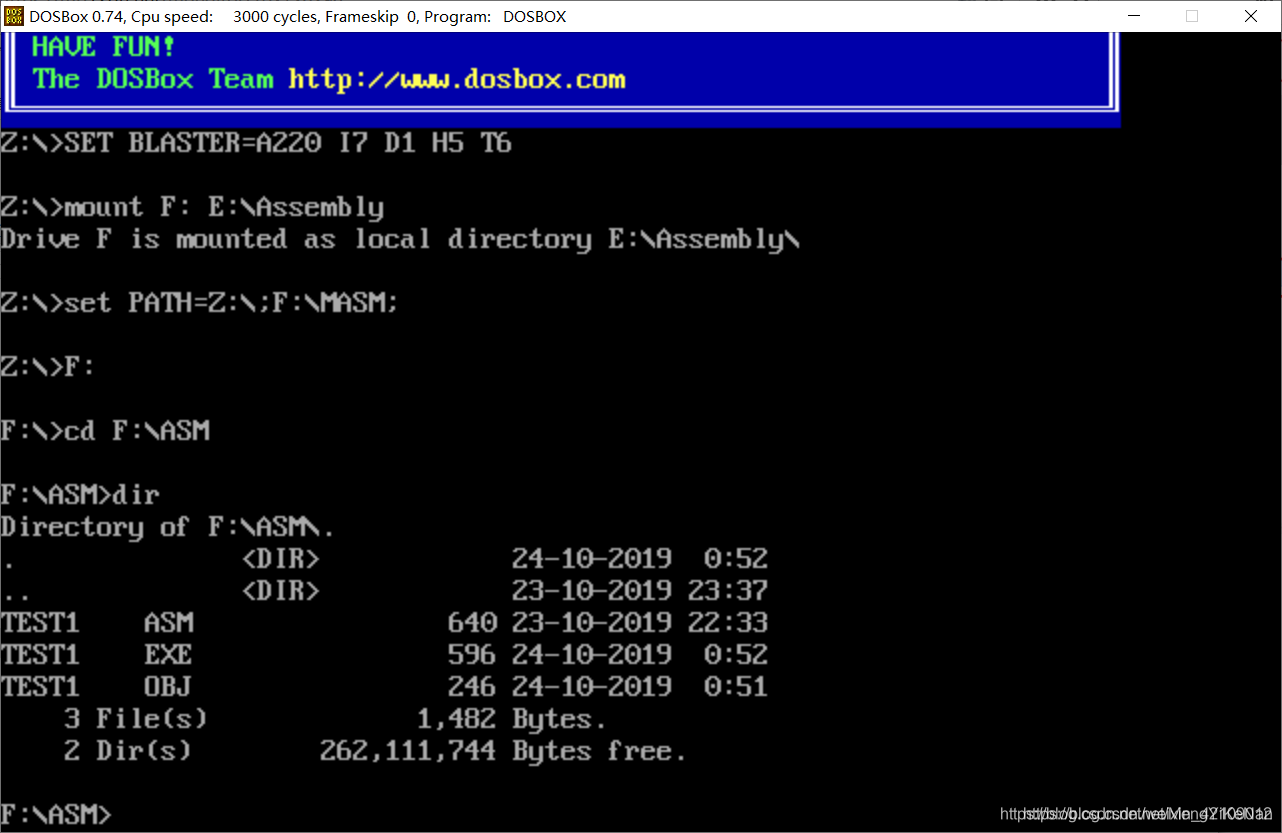Click the cd F:\ASM command line
Image resolution: width=1282 pixels, height=833 pixels.
tap(105, 431)
